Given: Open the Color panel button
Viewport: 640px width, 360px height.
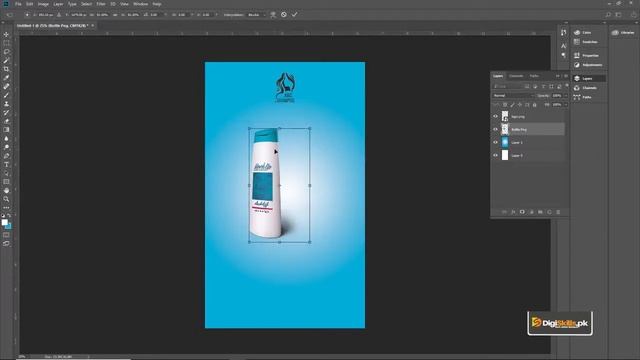Looking at the screenshot, I should click(x=583, y=32).
